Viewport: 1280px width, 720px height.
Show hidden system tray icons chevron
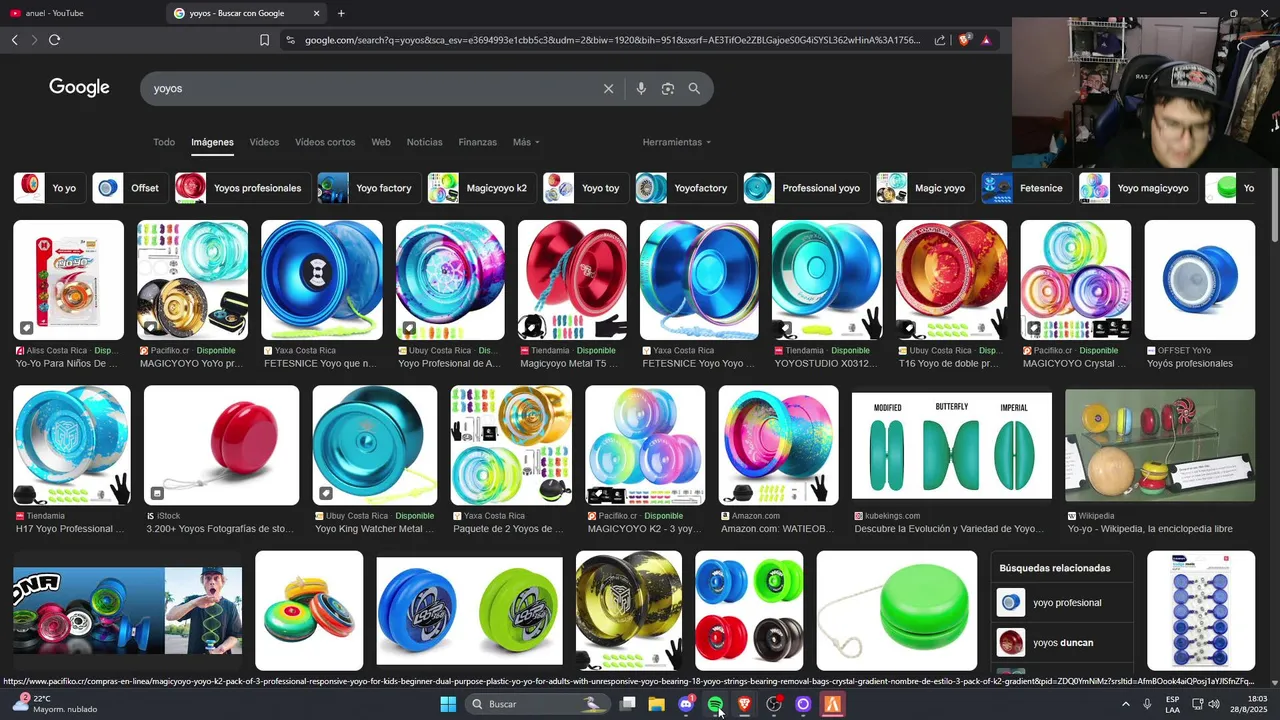click(x=1126, y=704)
